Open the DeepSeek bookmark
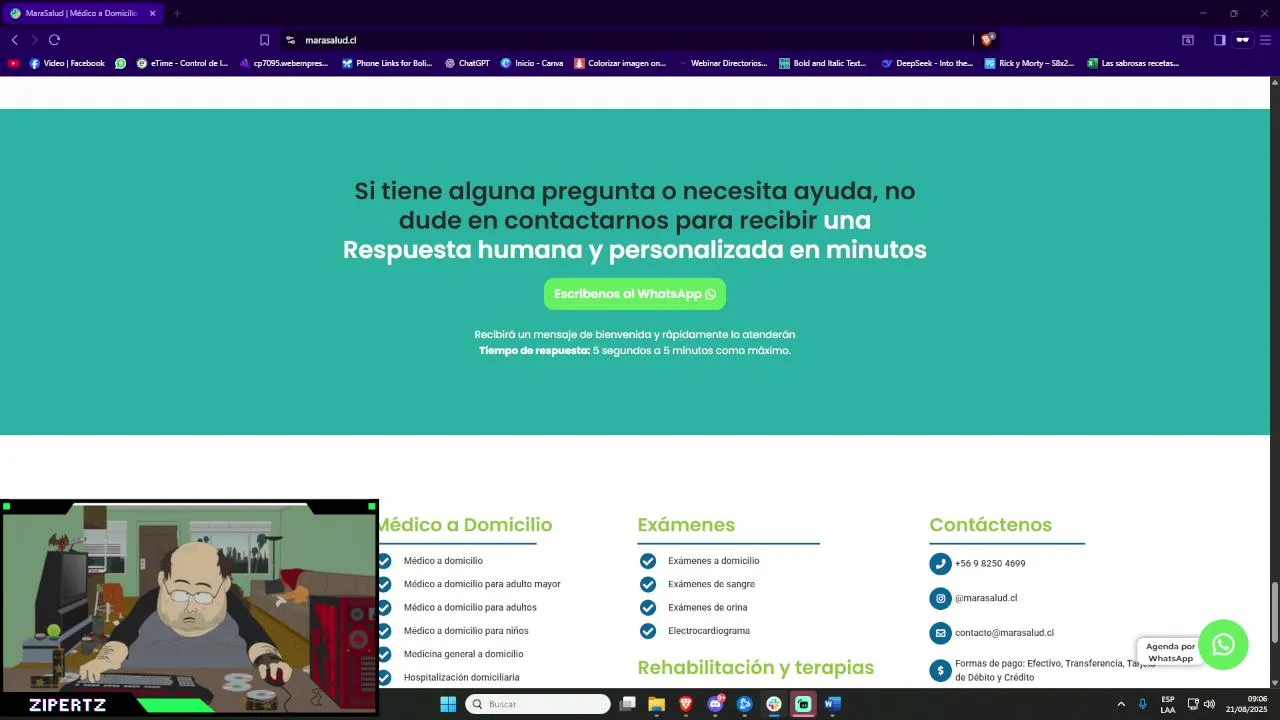The width and height of the screenshot is (1280, 720). point(927,63)
